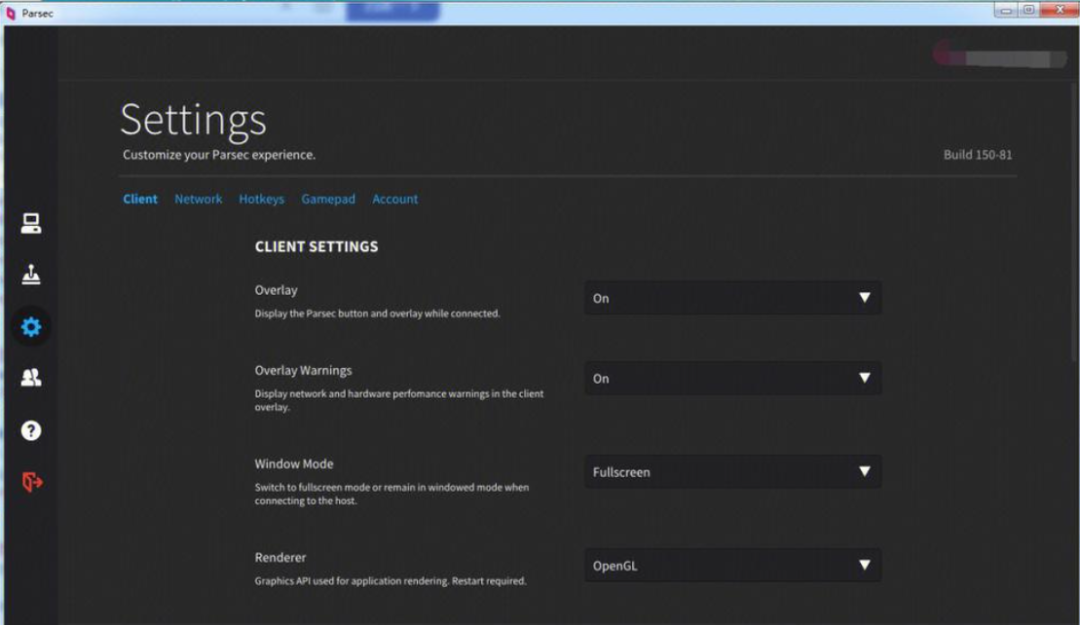Click the Renderer setting label
The width and height of the screenshot is (1080, 625).
point(280,557)
